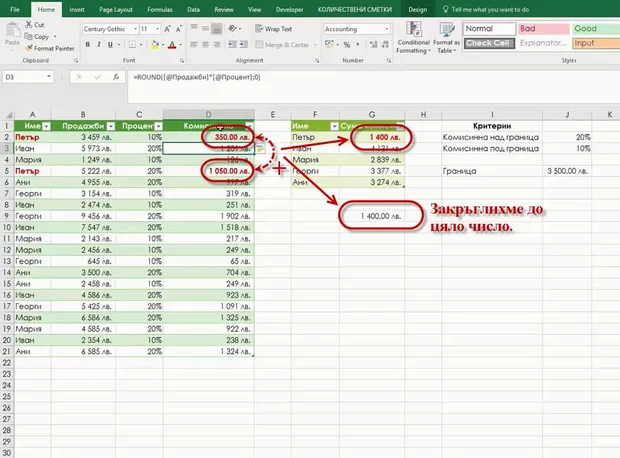Screen dimensions: 620x458
Task: Switch to the Data tab
Action: (193, 9)
